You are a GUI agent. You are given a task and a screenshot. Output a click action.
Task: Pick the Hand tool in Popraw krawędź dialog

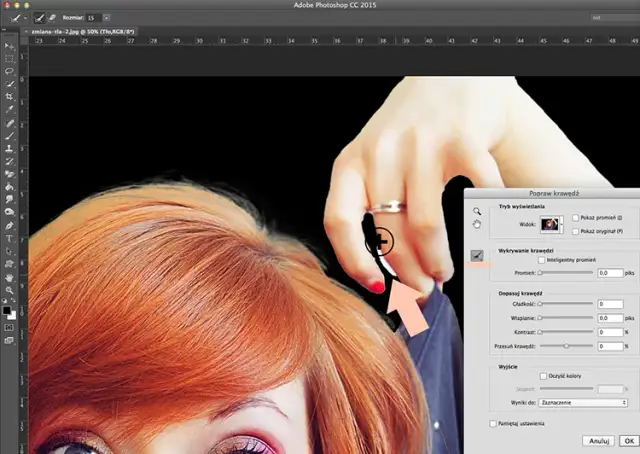pos(477,224)
